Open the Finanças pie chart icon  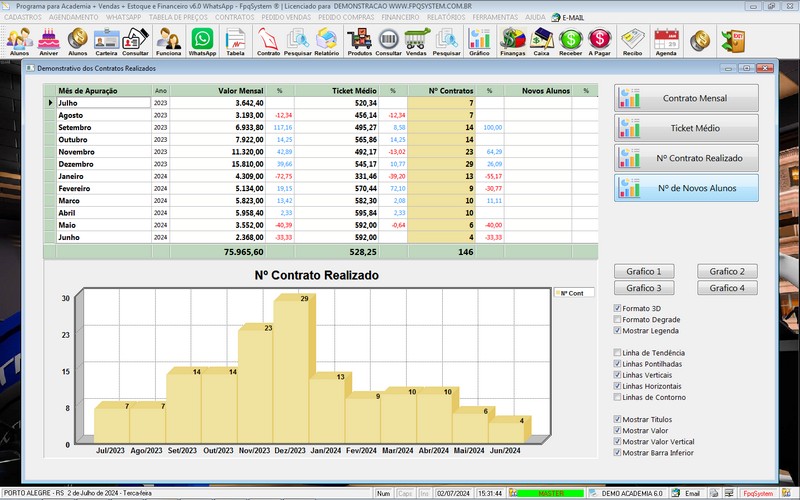click(x=513, y=41)
